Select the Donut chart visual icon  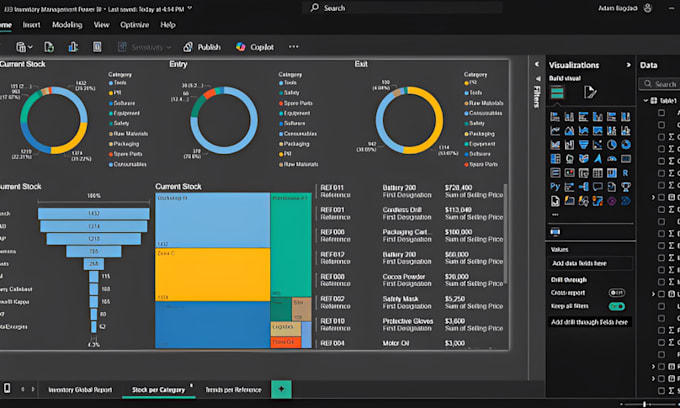626,145
